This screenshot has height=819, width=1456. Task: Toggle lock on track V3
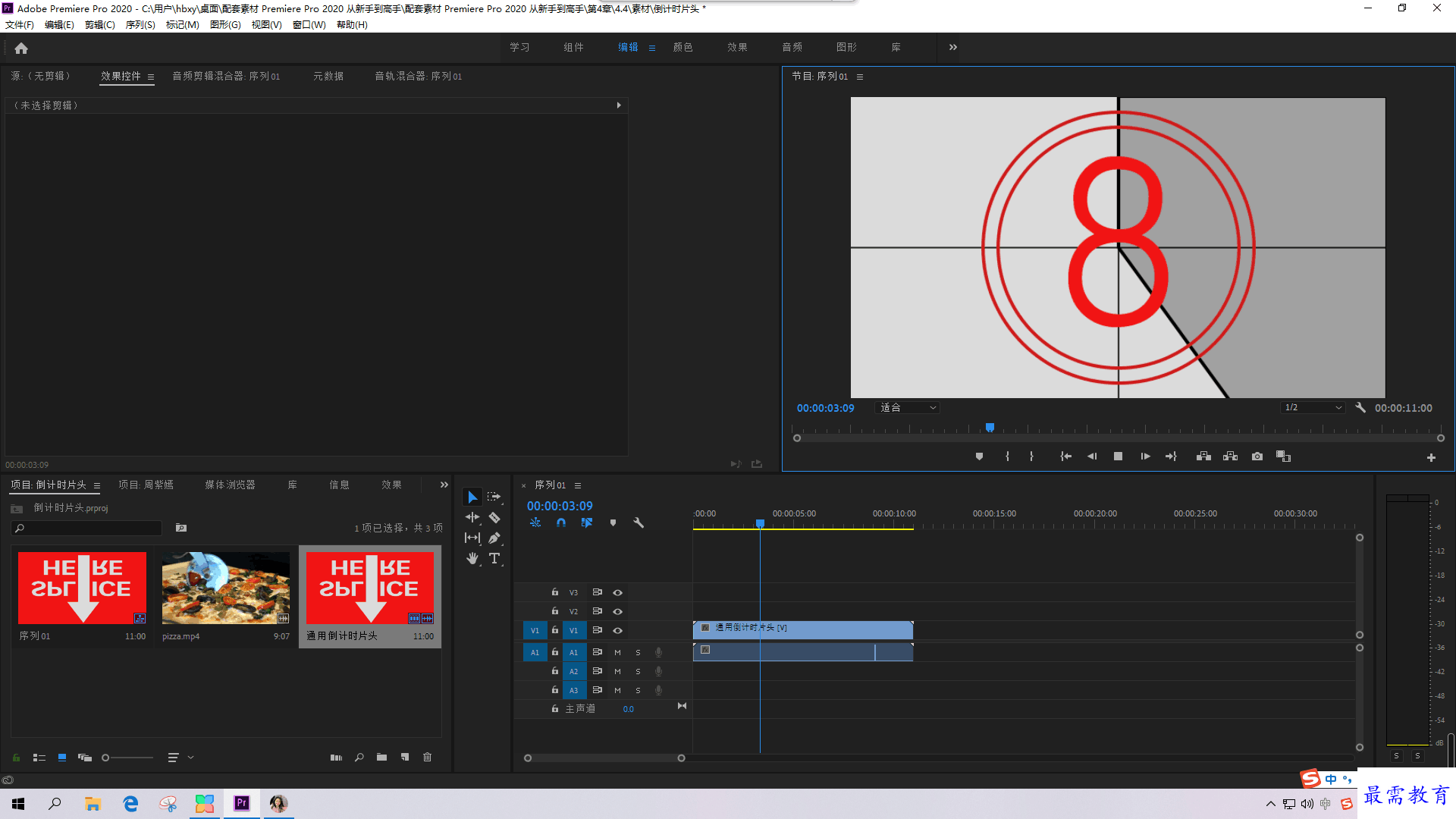(555, 592)
